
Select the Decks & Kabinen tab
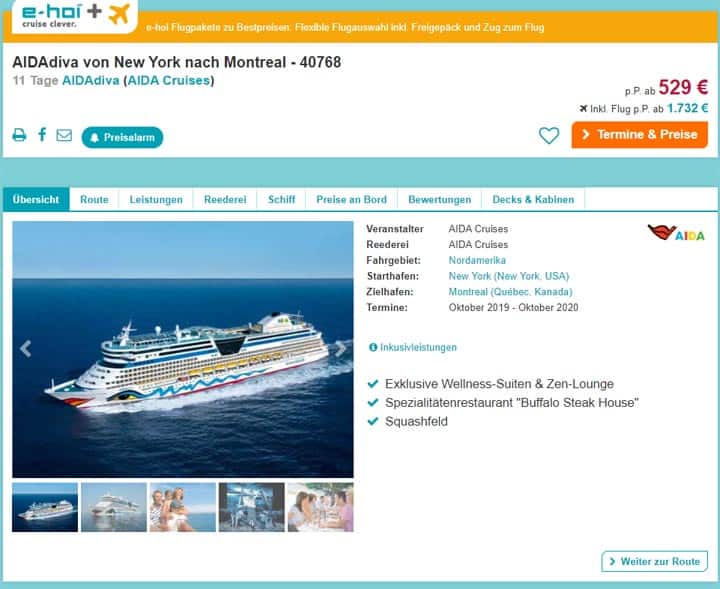click(533, 200)
